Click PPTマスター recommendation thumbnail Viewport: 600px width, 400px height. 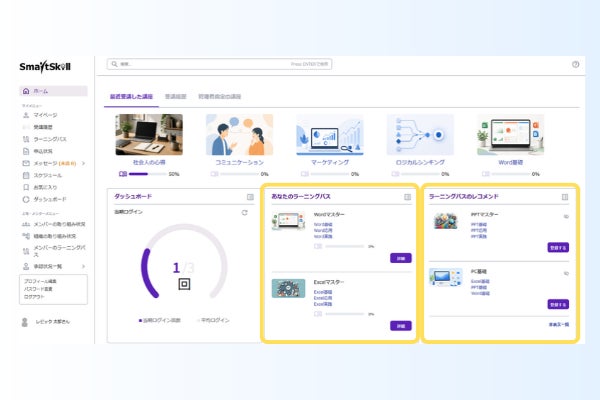(x=446, y=221)
